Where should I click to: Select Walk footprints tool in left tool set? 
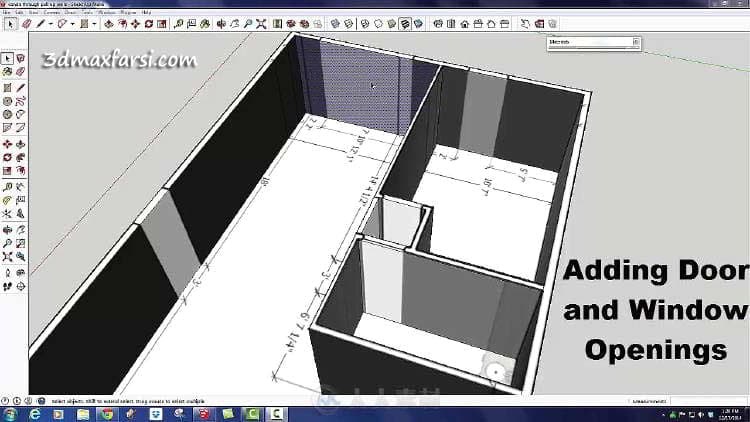[7, 286]
